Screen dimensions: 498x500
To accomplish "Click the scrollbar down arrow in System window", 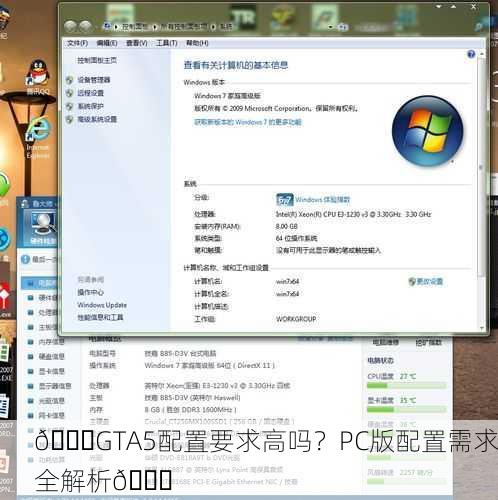I will click(x=482, y=328).
